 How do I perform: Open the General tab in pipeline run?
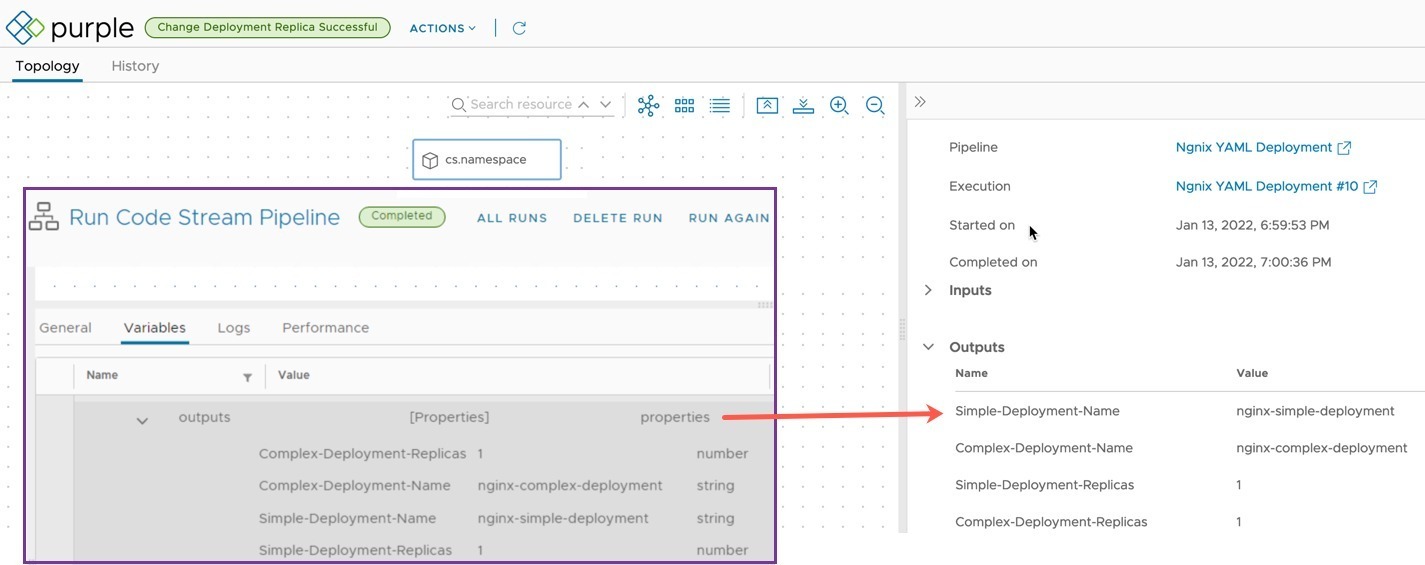click(x=65, y=328)
